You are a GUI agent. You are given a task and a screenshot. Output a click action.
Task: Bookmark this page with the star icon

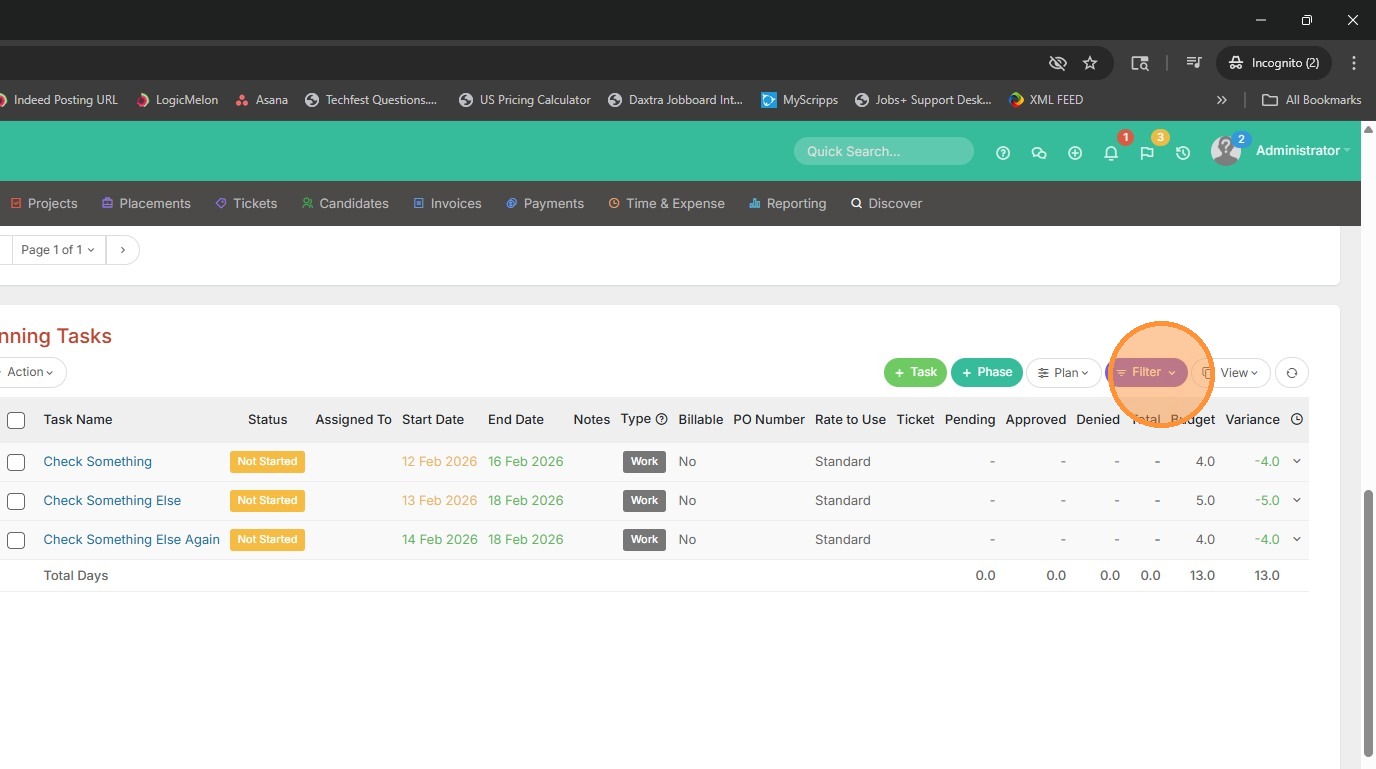[1090, 63]
